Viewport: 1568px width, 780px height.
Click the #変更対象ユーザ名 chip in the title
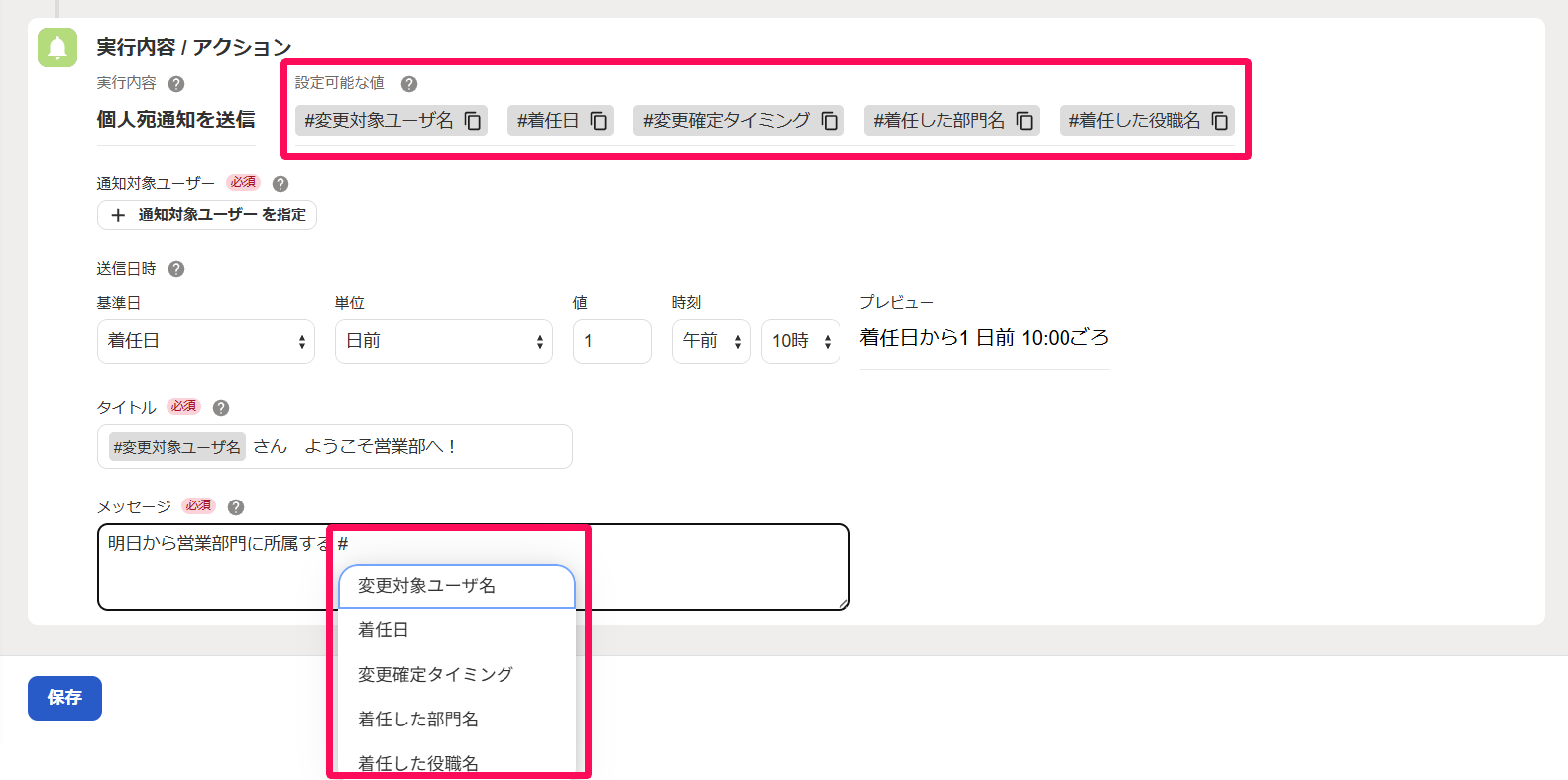click(176, 447)
